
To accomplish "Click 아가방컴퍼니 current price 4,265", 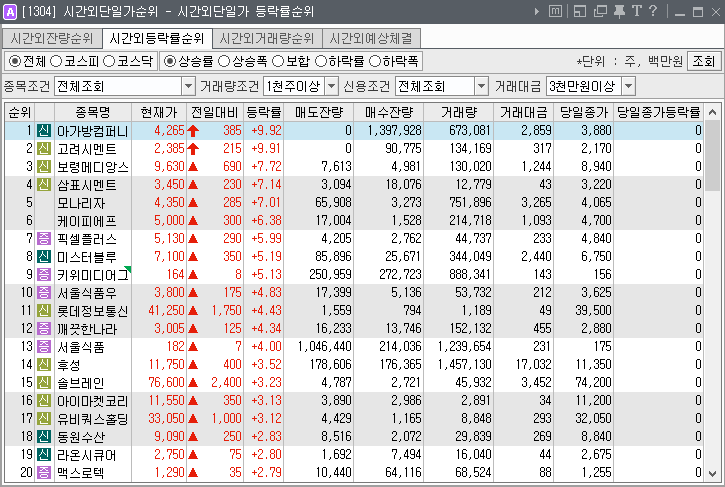I will click(x=169, y=130).
